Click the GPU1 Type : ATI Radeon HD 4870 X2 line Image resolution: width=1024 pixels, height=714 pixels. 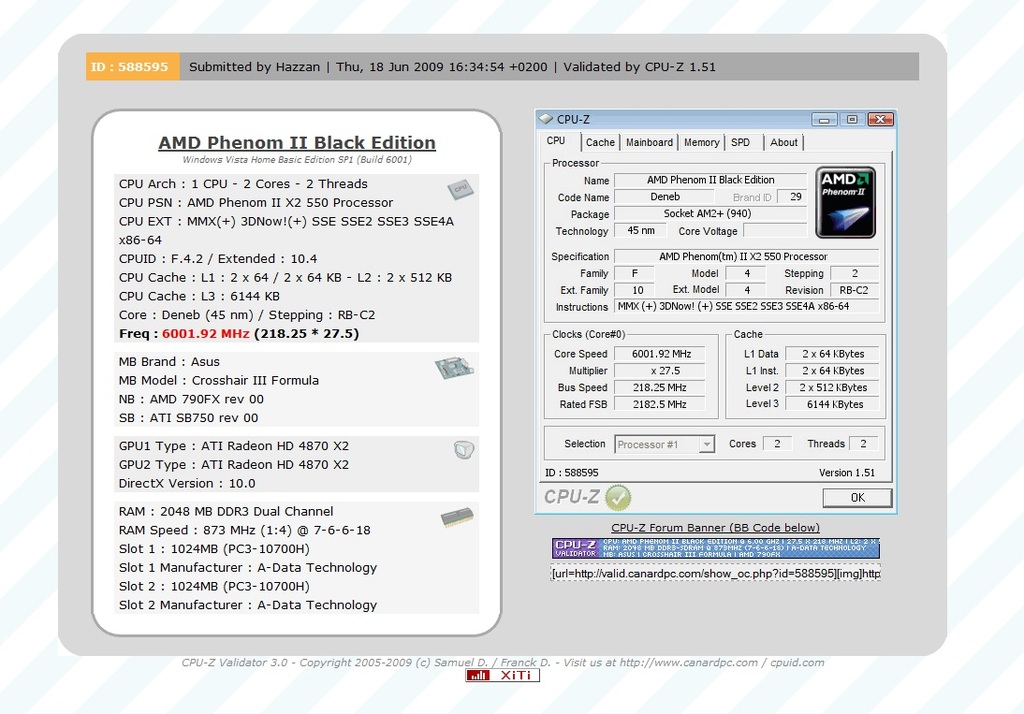234,446
